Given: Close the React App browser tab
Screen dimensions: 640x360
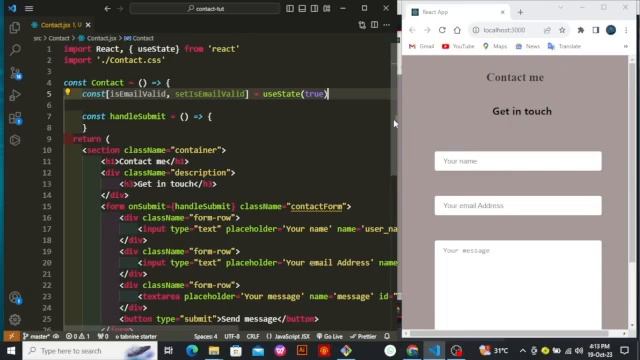Looking at the screenshot, I should click(502, 12).
